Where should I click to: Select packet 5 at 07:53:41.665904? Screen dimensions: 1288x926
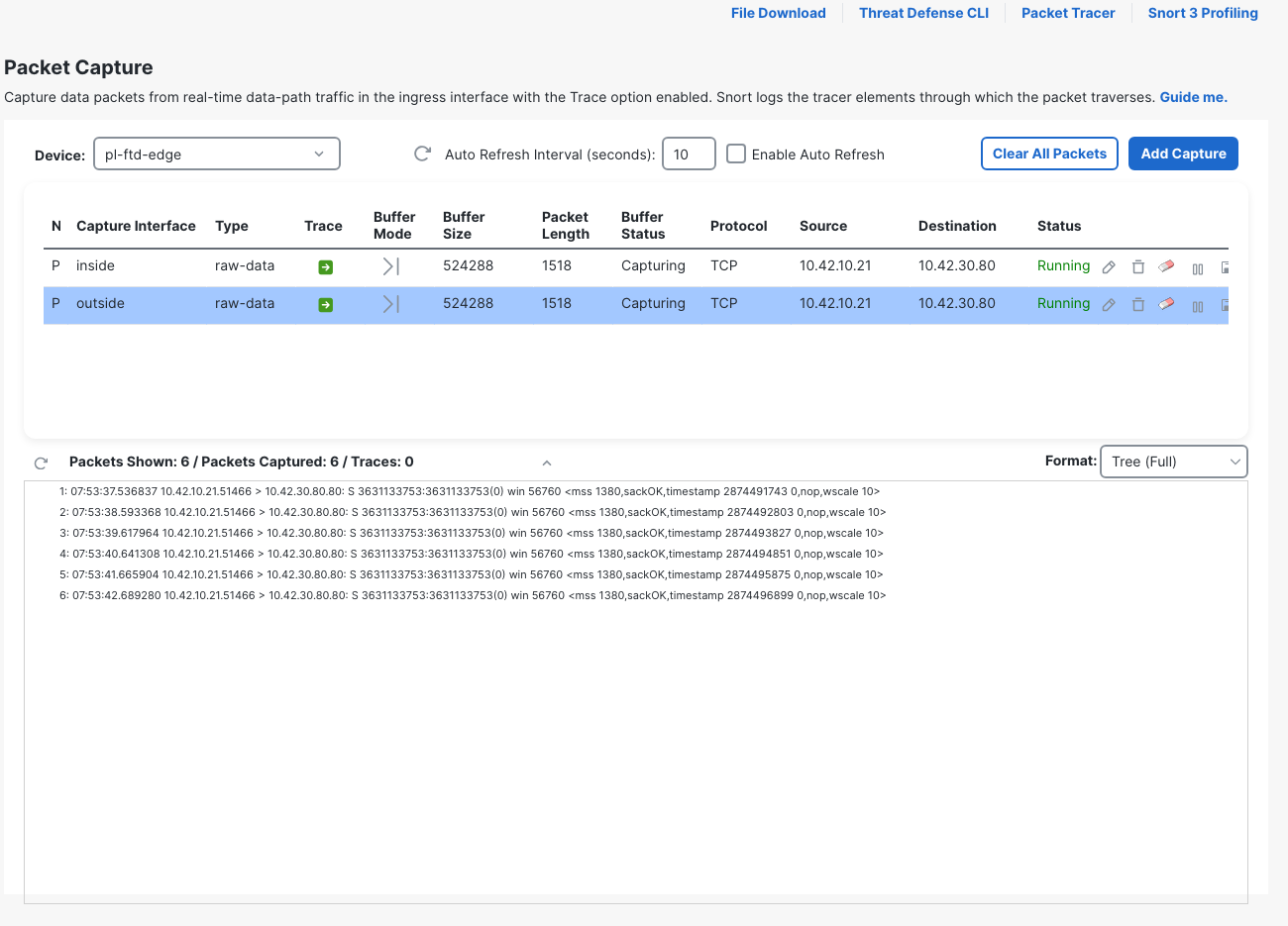472,574
